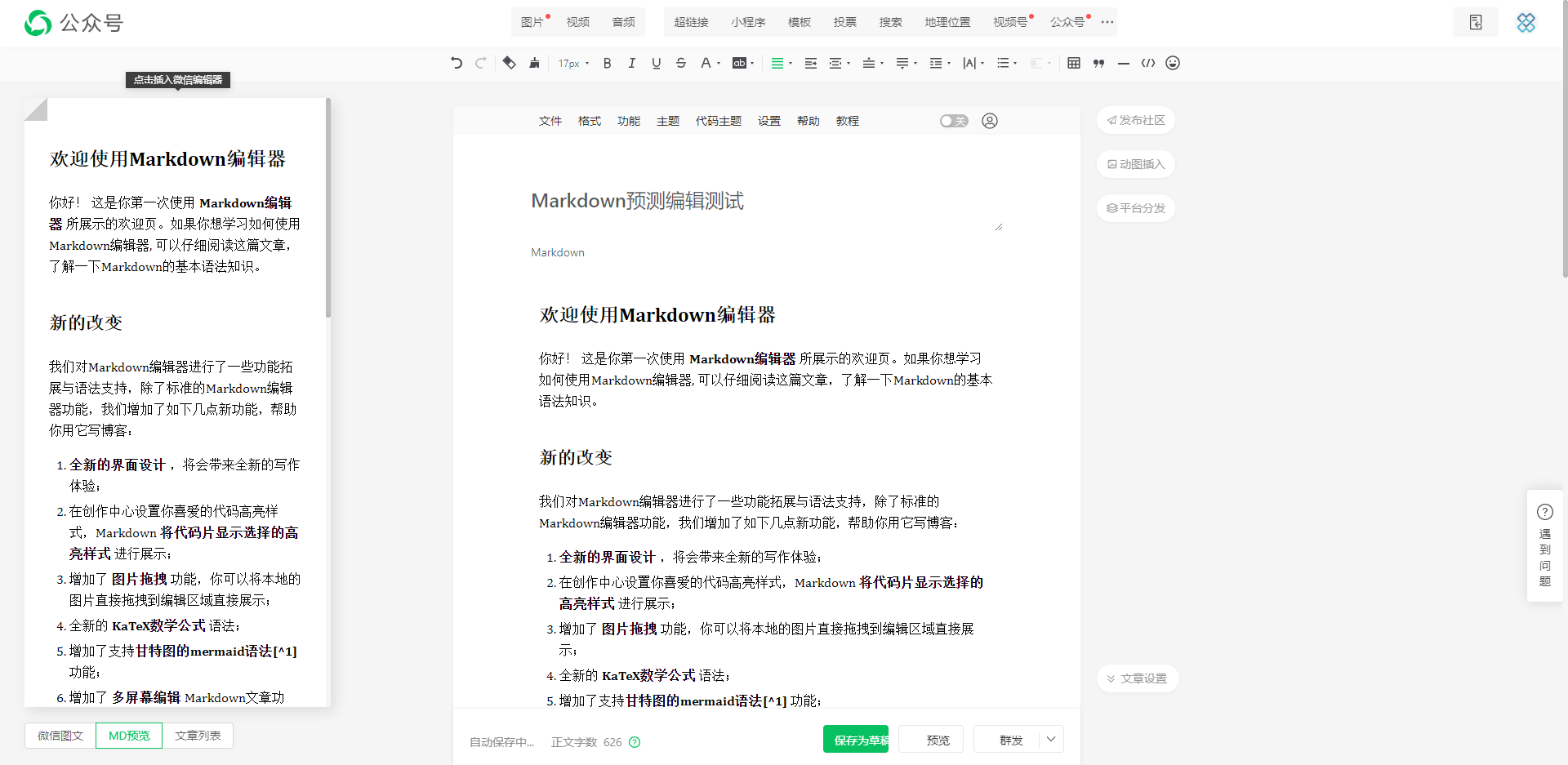
Task: Open the 文件 menu
Action: [x=550, y=121]
